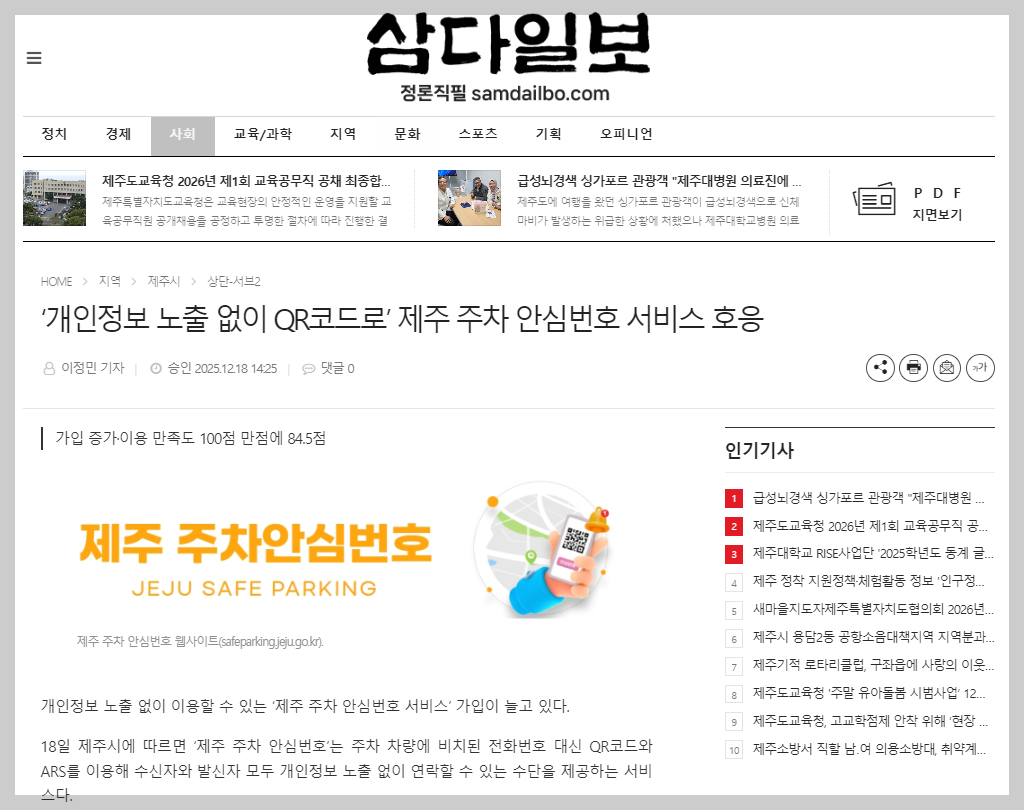Click the article title about QR코드 주차 안심번호
The width and height of the screenshot is (1024, 810).
[402, 319]
